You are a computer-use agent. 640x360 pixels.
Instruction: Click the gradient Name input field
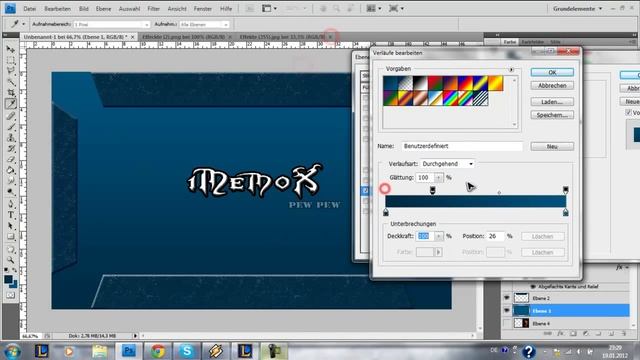[462, 146]
